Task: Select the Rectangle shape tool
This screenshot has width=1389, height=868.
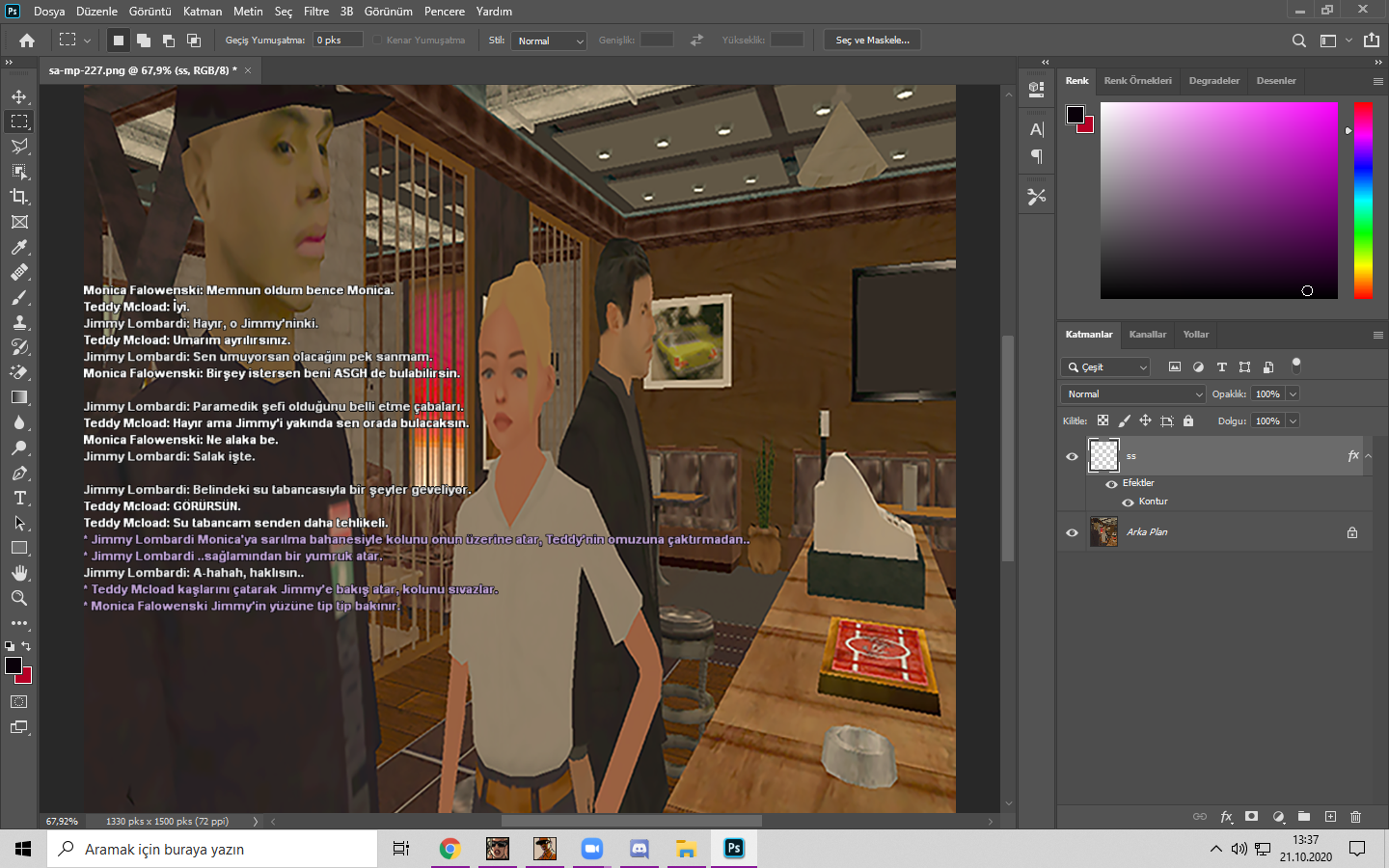Action: point(19,548)
